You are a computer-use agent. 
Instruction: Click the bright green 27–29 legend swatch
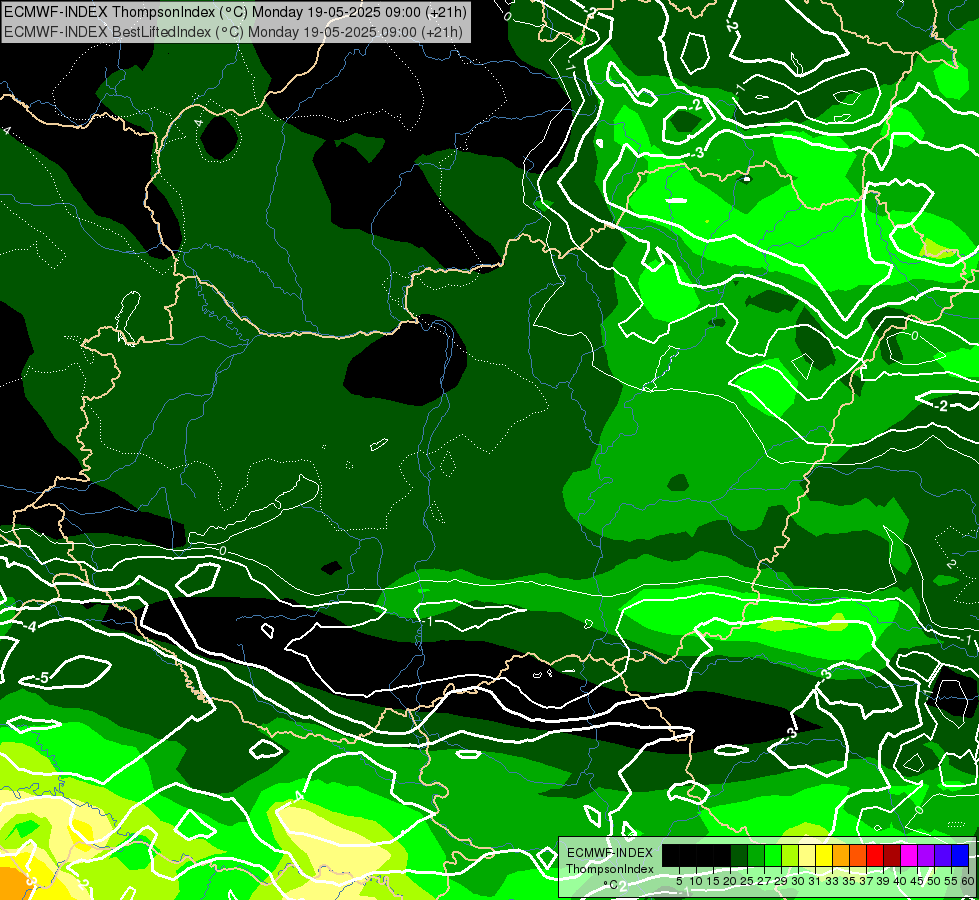[x=773, y=855]
